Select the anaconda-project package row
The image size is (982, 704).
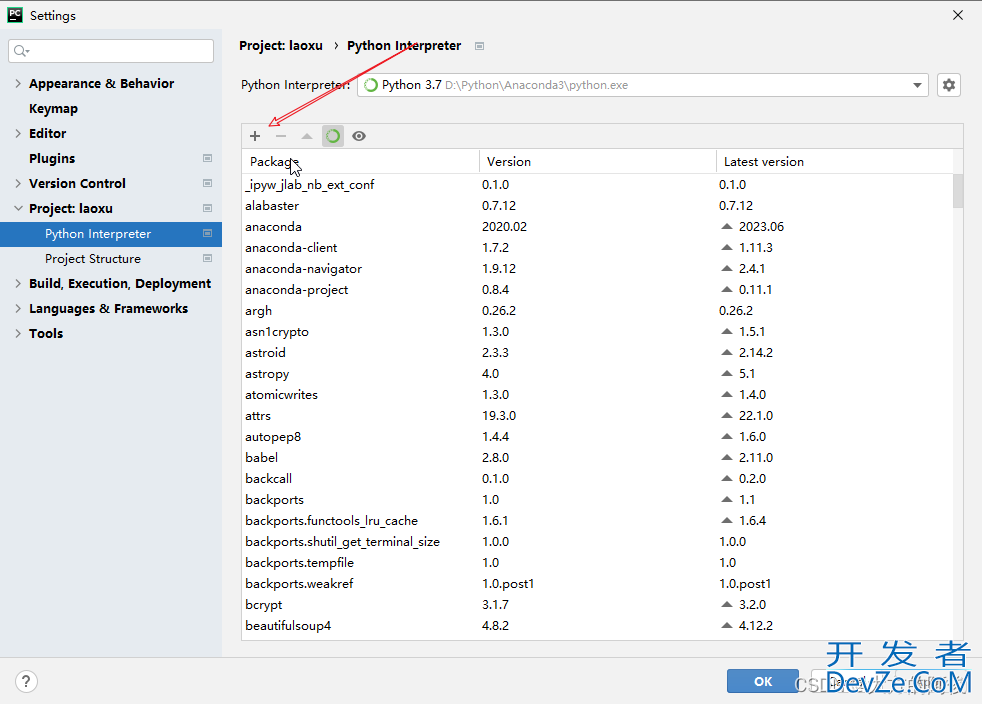pyautogui.click(x=597, y=290)
